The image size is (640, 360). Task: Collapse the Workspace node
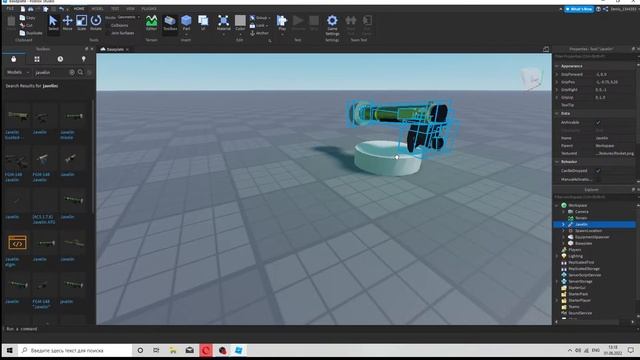(557, 205)
